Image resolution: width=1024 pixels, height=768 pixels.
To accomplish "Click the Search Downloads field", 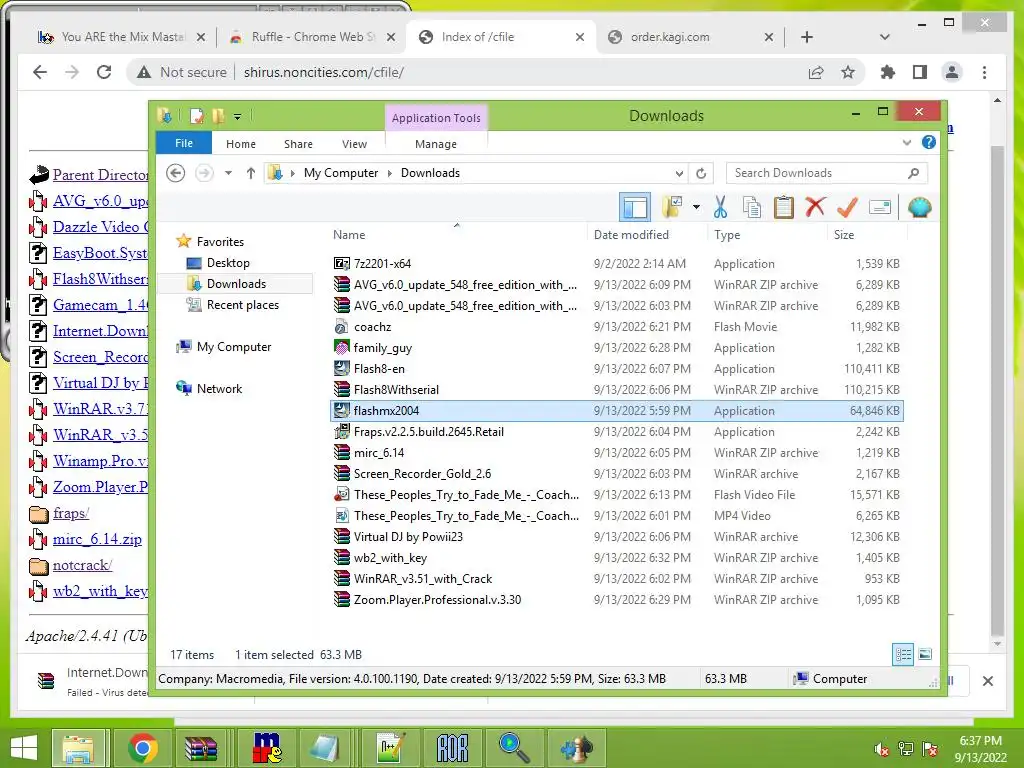I will click(827, 173).
